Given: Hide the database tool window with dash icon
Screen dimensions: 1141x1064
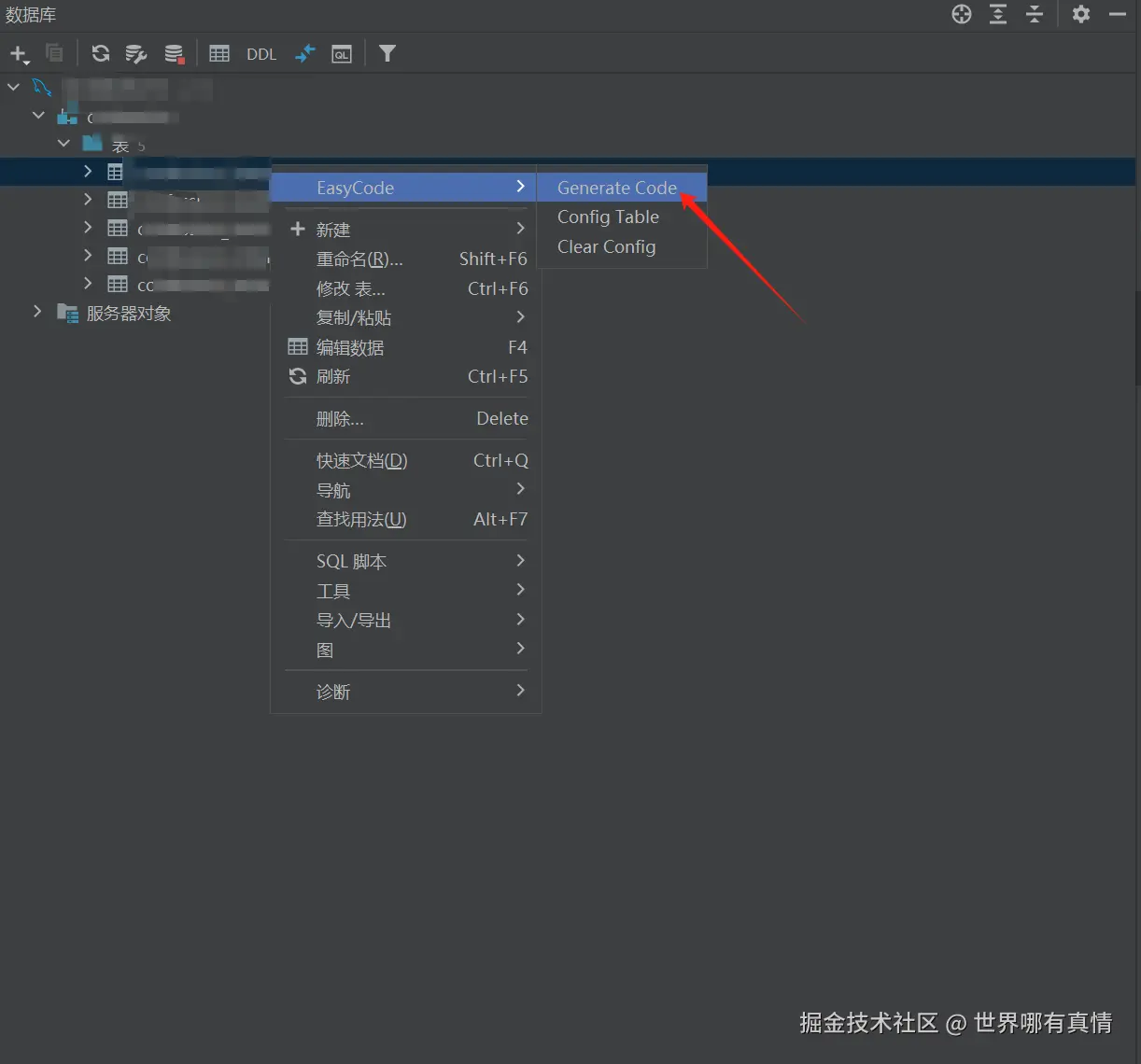Looking at the screenshot, I should (x=1118, y=14).
